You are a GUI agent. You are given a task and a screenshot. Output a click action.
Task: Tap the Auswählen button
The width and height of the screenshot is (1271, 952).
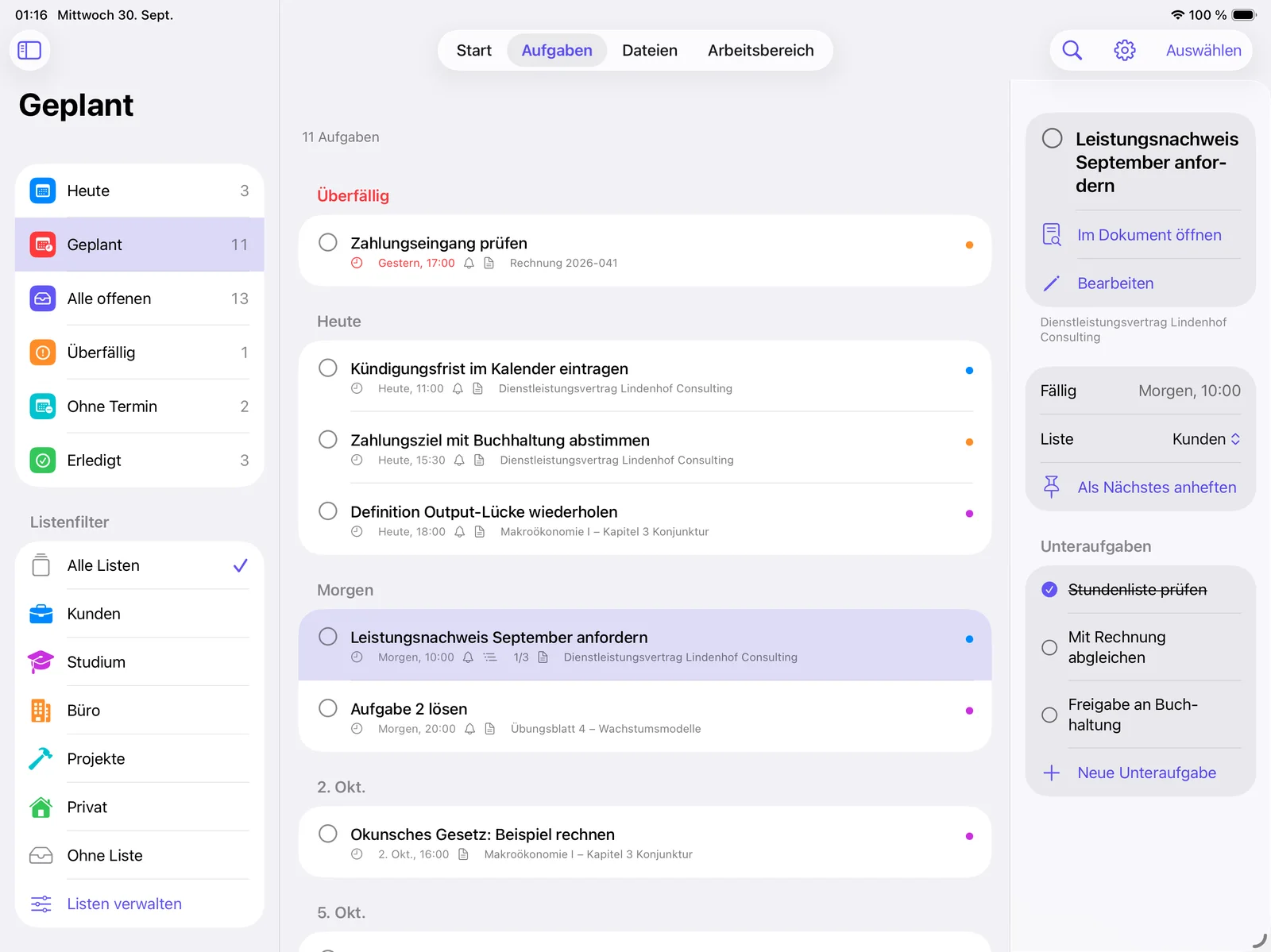[1203, 50]
